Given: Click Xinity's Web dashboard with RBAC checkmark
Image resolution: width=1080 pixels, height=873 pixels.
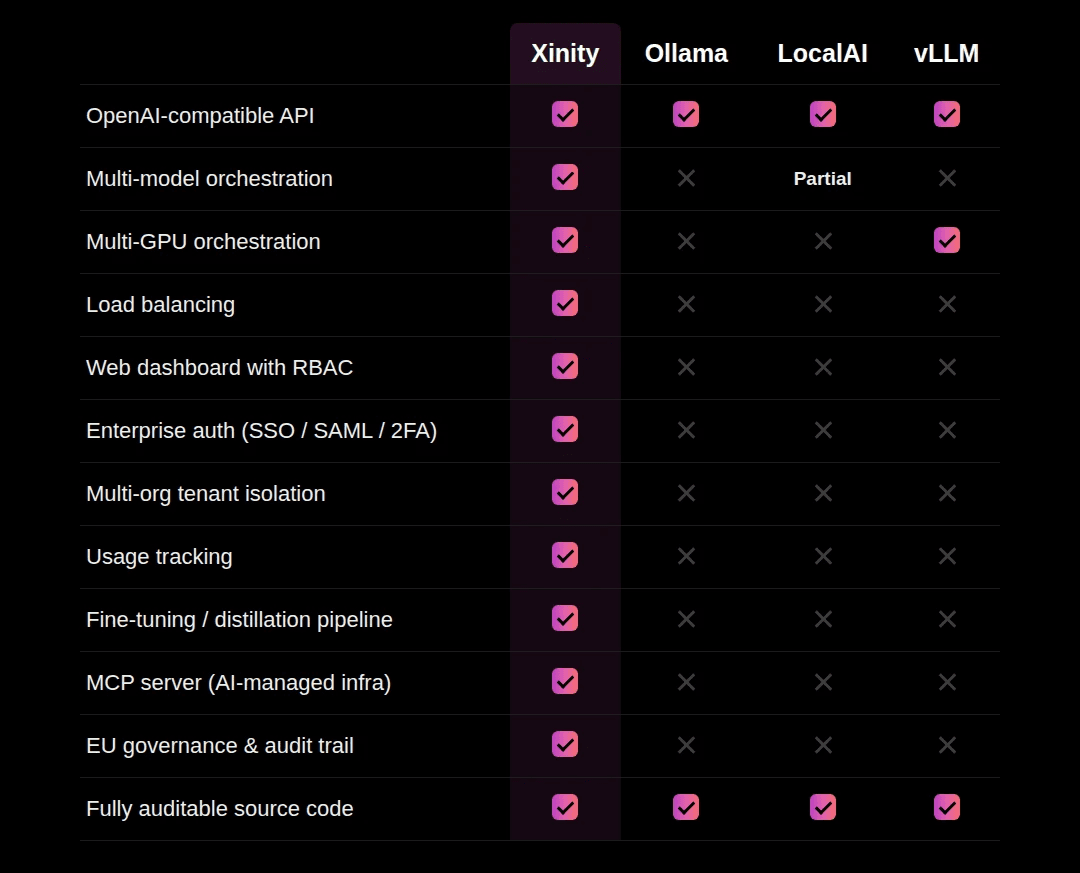Looking at the screenshot, I should (565, 367).
